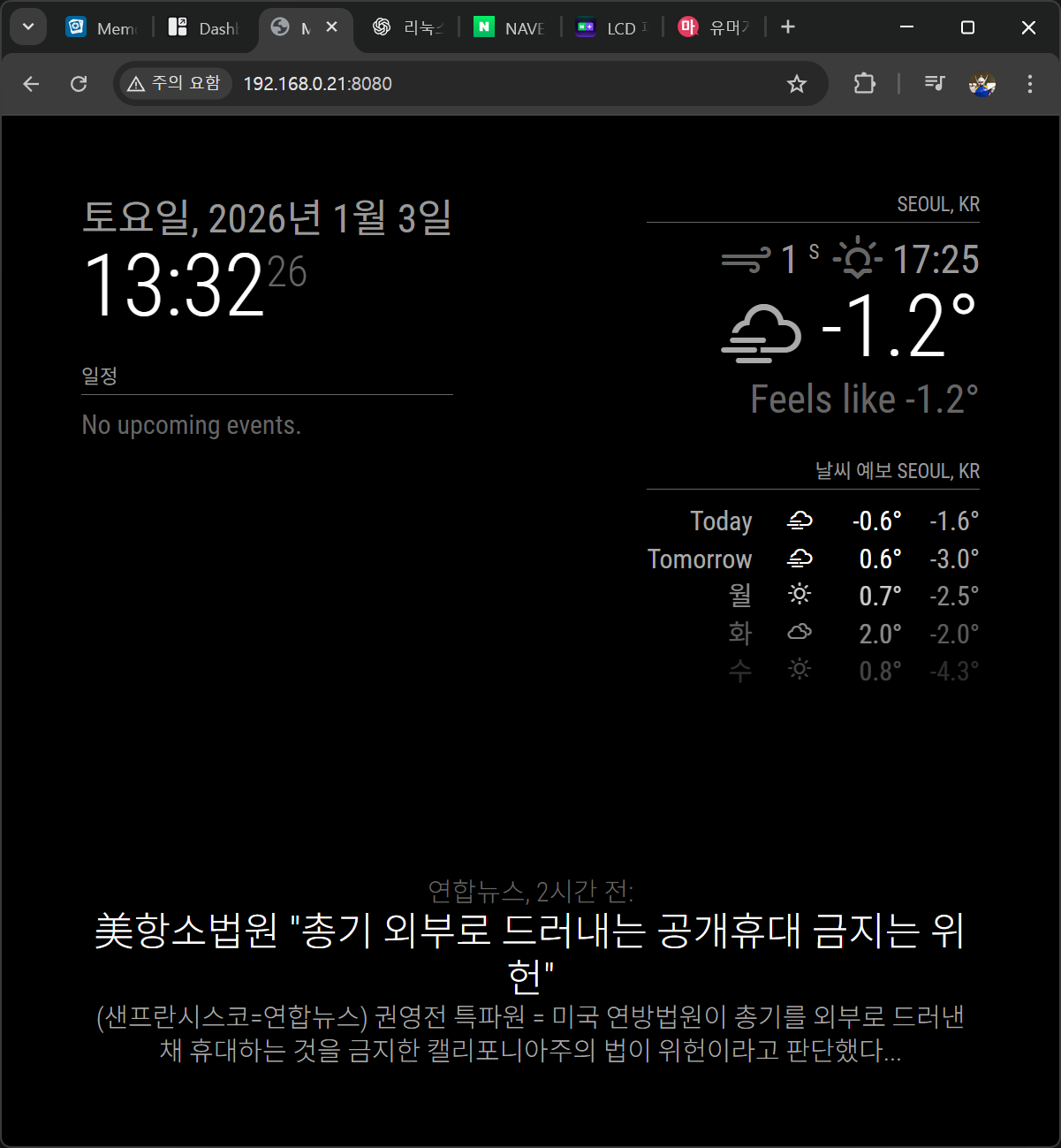Open the tab search dropdown chevron

28,27
